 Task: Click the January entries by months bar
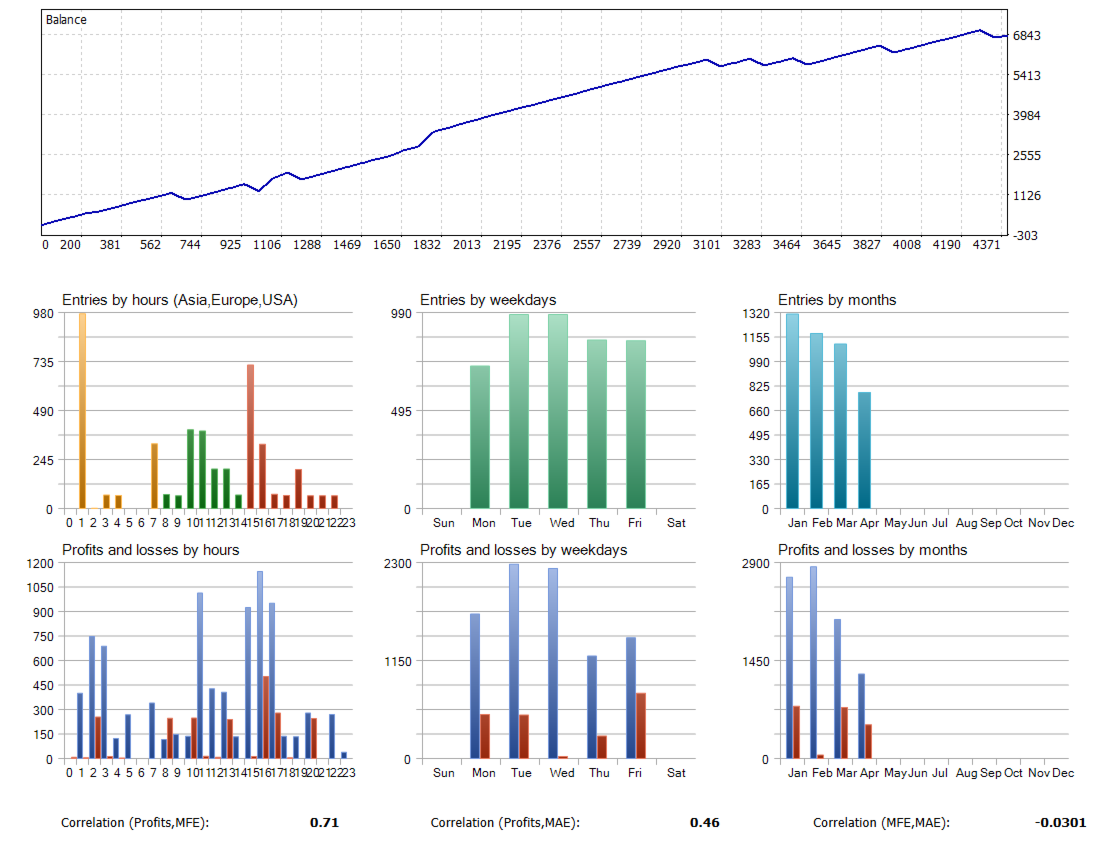pos(792,411)
